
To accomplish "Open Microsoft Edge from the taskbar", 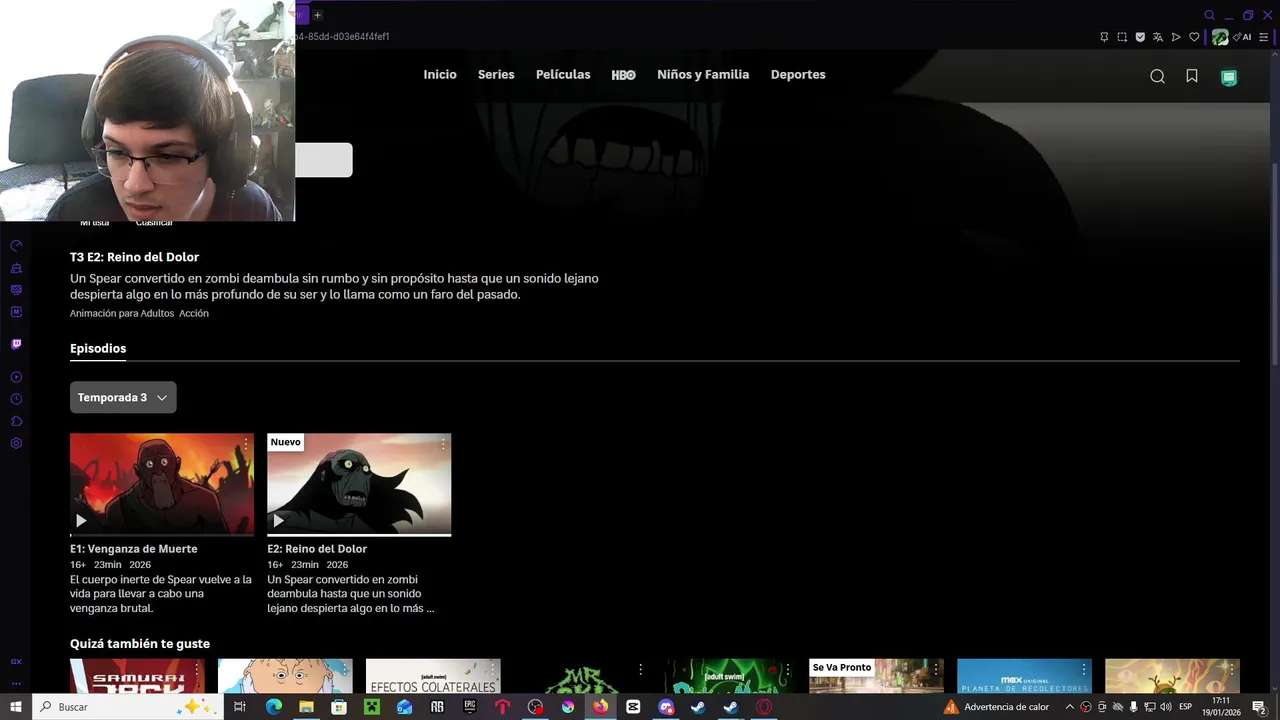I will tap(273, 707).
